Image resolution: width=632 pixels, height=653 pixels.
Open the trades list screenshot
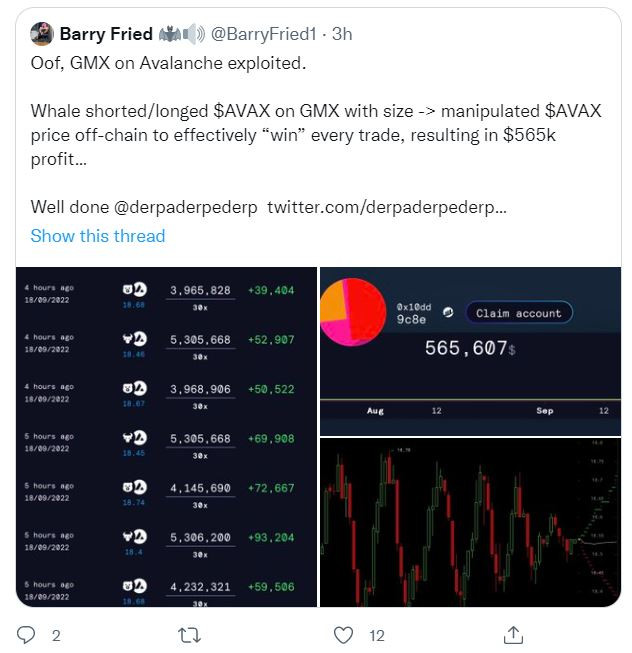pyautogui.click(x=166, y=437)
